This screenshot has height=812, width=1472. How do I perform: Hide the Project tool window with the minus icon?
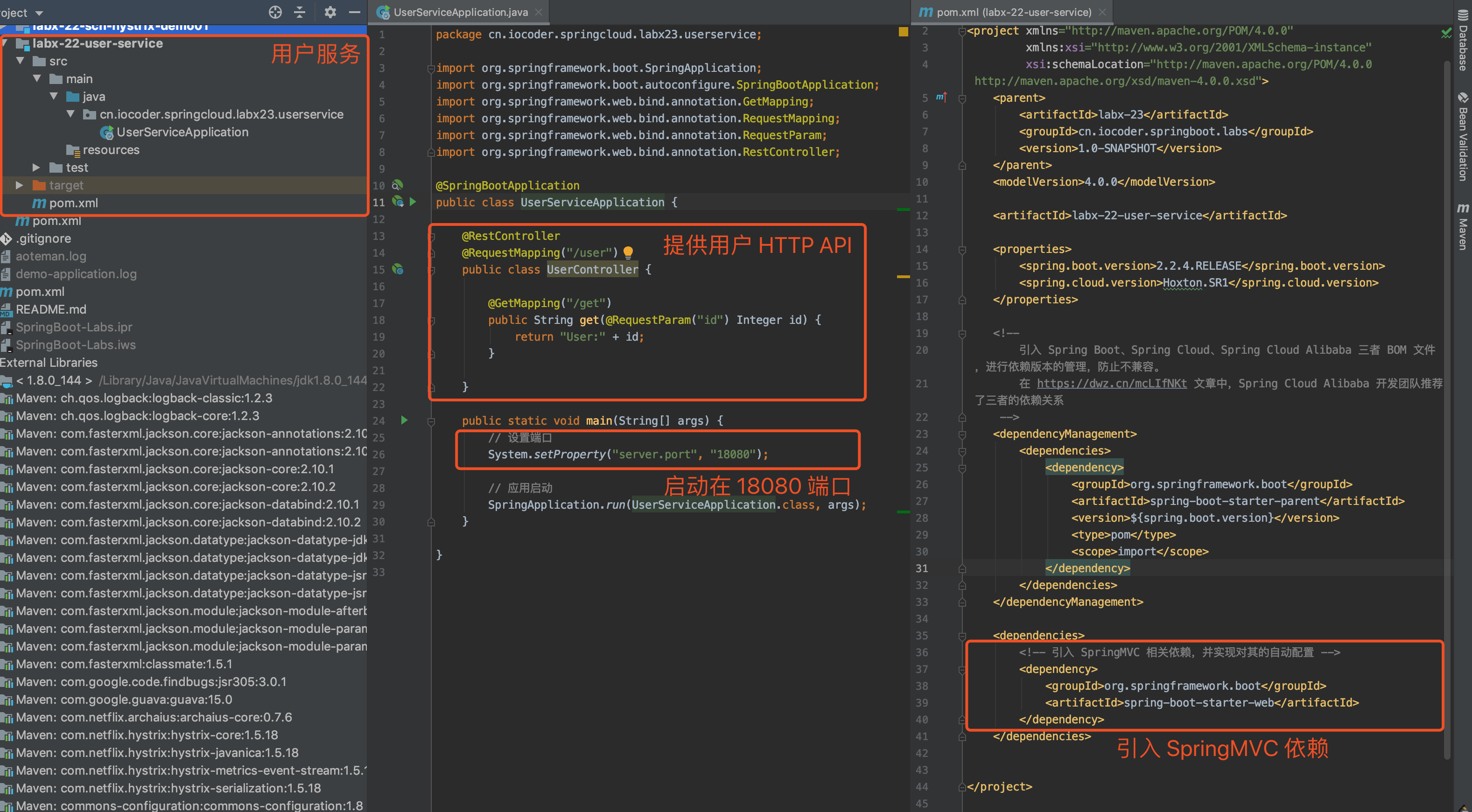(x=355, y=12)
